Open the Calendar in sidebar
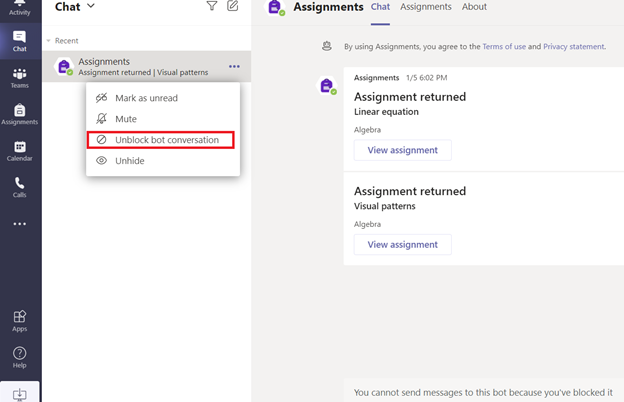This screenshot has width=624, height=402. point(20,151)
